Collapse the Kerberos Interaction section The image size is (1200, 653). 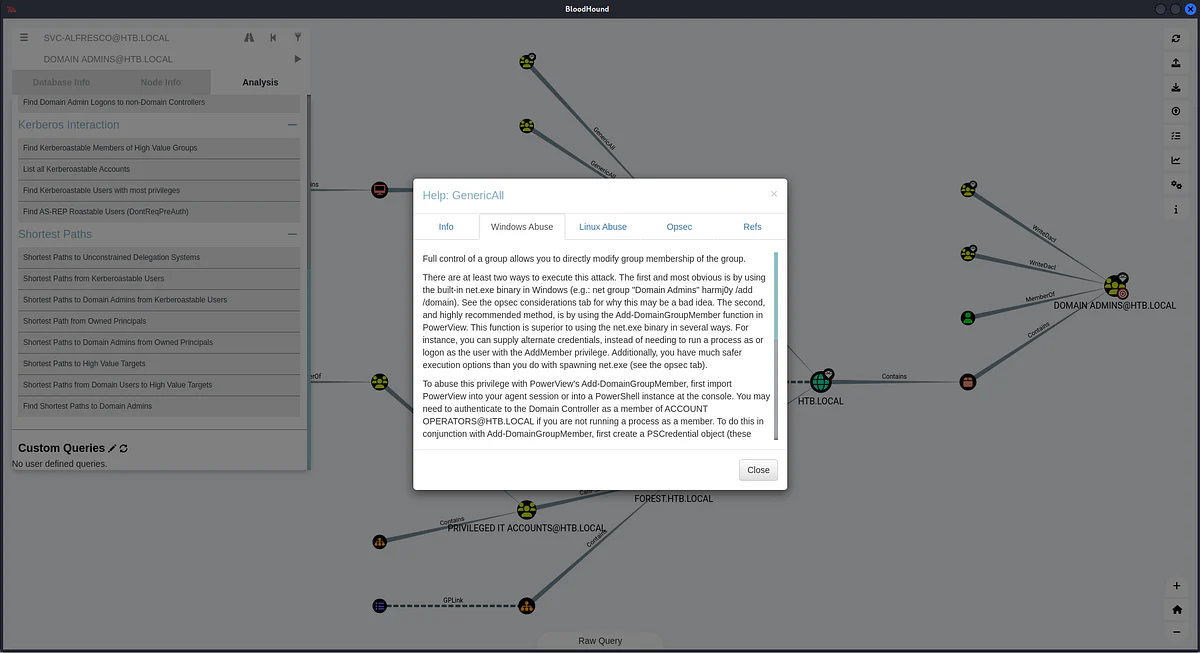tap(292, 125)
